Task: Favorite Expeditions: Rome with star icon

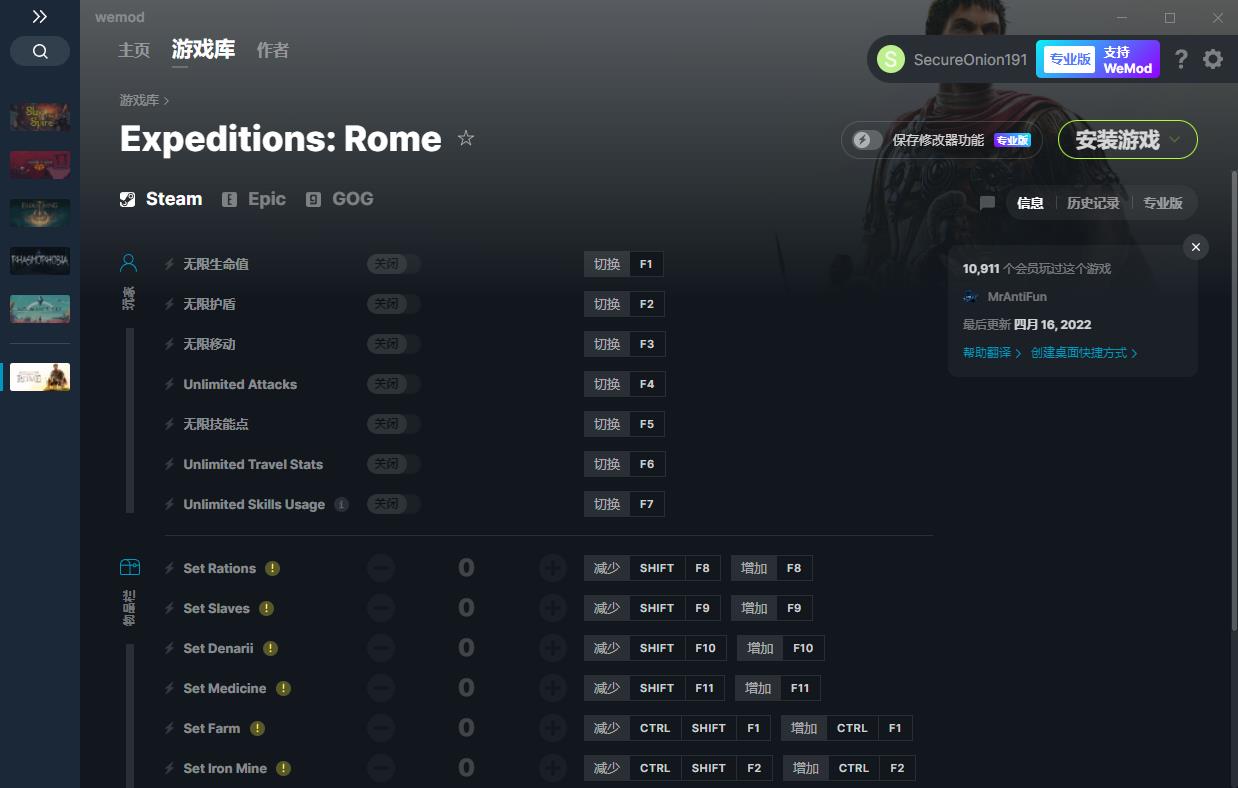Action: pos(466,139)
